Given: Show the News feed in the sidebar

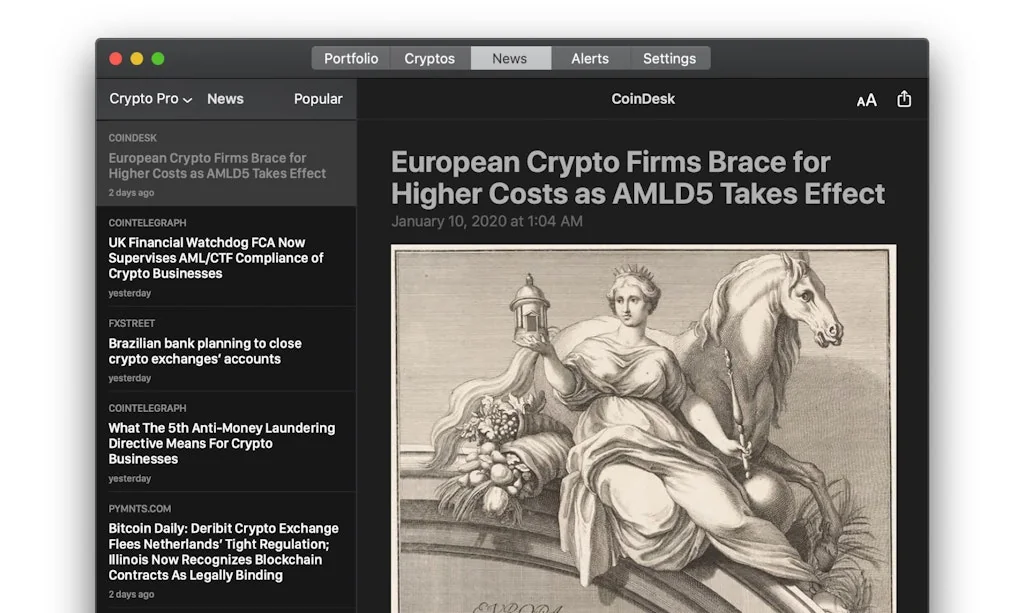Looking at the screenshot, I should (x=224, y=98).
